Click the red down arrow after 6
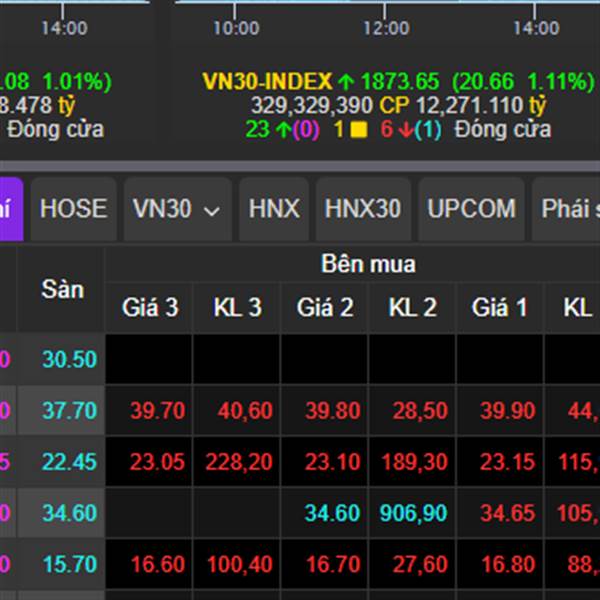 coord(406,130)
